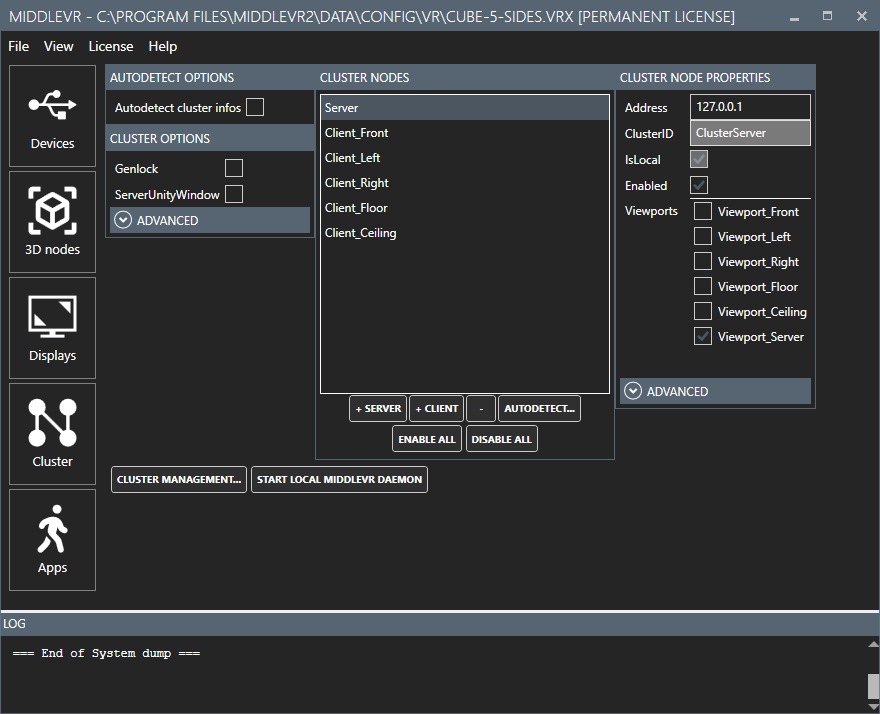880x714 pixels.
Task: Select the Client_Ceiling cluster node
Action: coord(465,233)
